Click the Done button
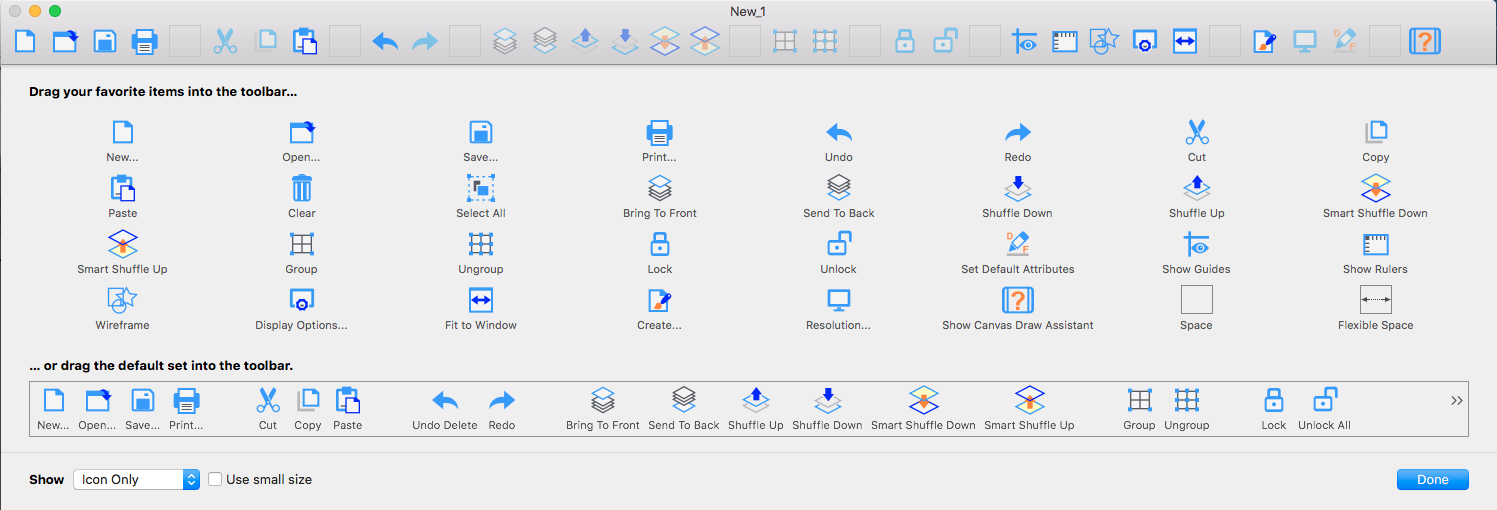The image size is (1497, 510). pos(1433,480)
